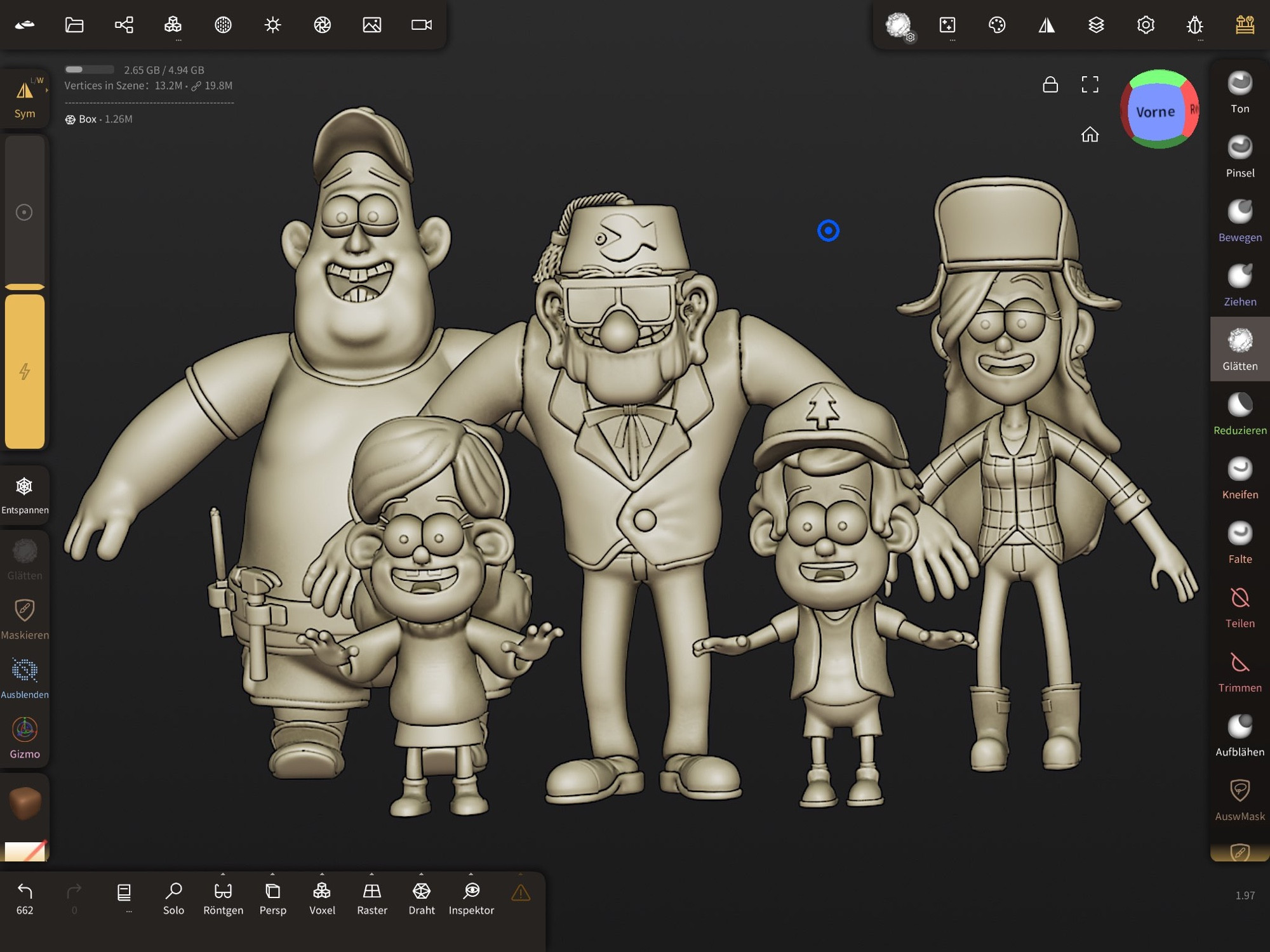Activate the Gizmo tool
The image size is (1270, 952).
pyautogui.click(x=25, y=738)
